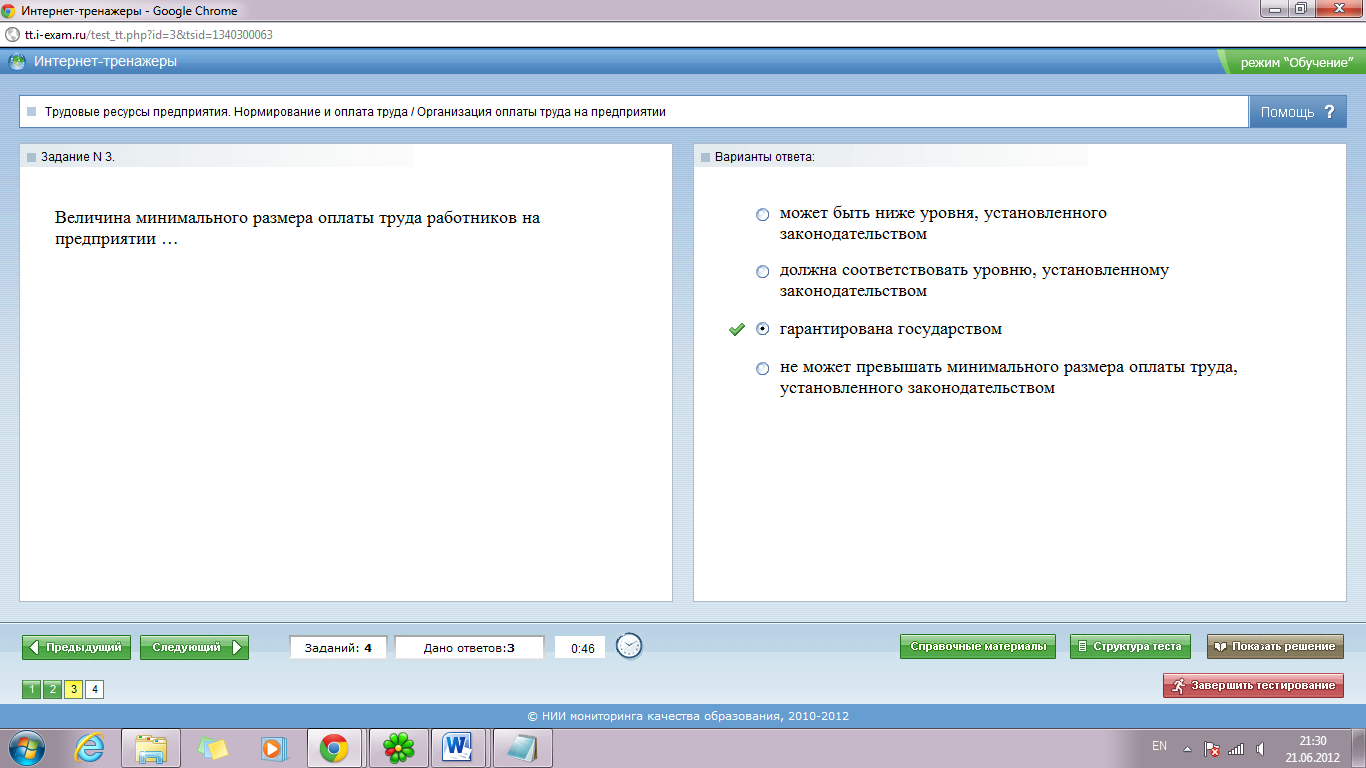Click the help question mark icon
The width and height of the screenshot is (1366, 768).
click(x=1329, y=112)
